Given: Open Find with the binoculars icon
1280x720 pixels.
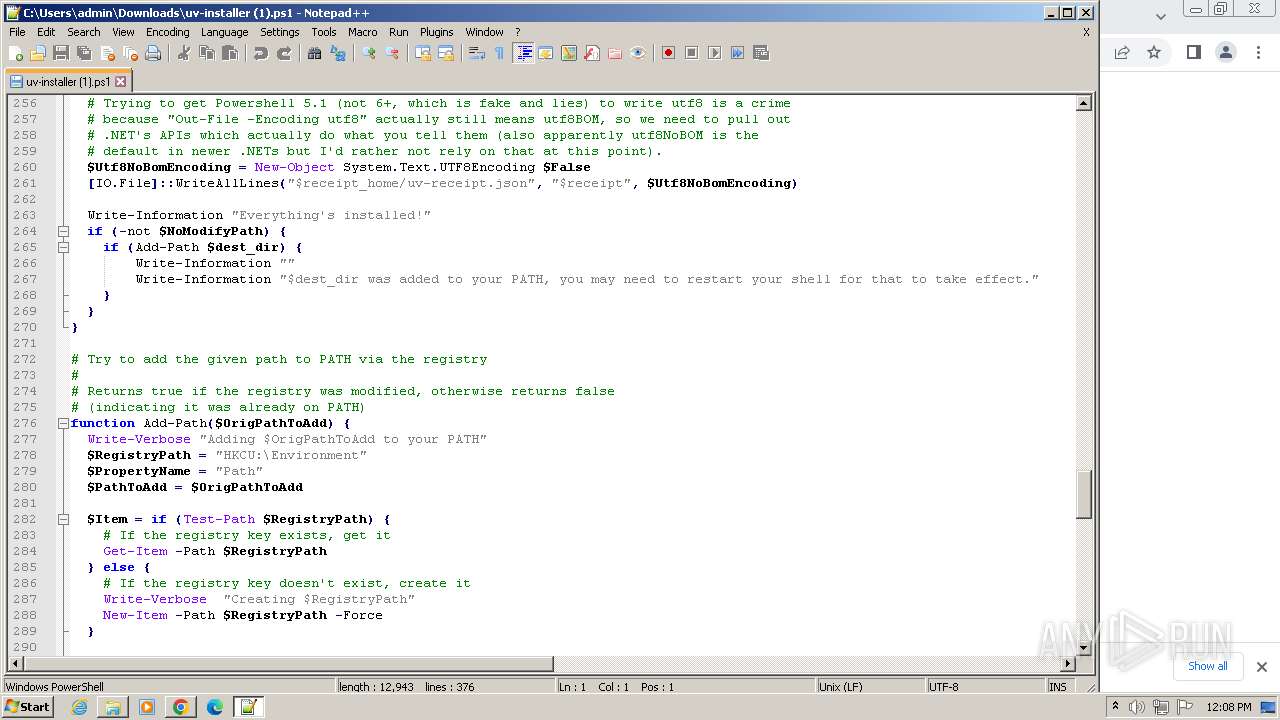Looking at the screenshot, I should tap(315, 53).
